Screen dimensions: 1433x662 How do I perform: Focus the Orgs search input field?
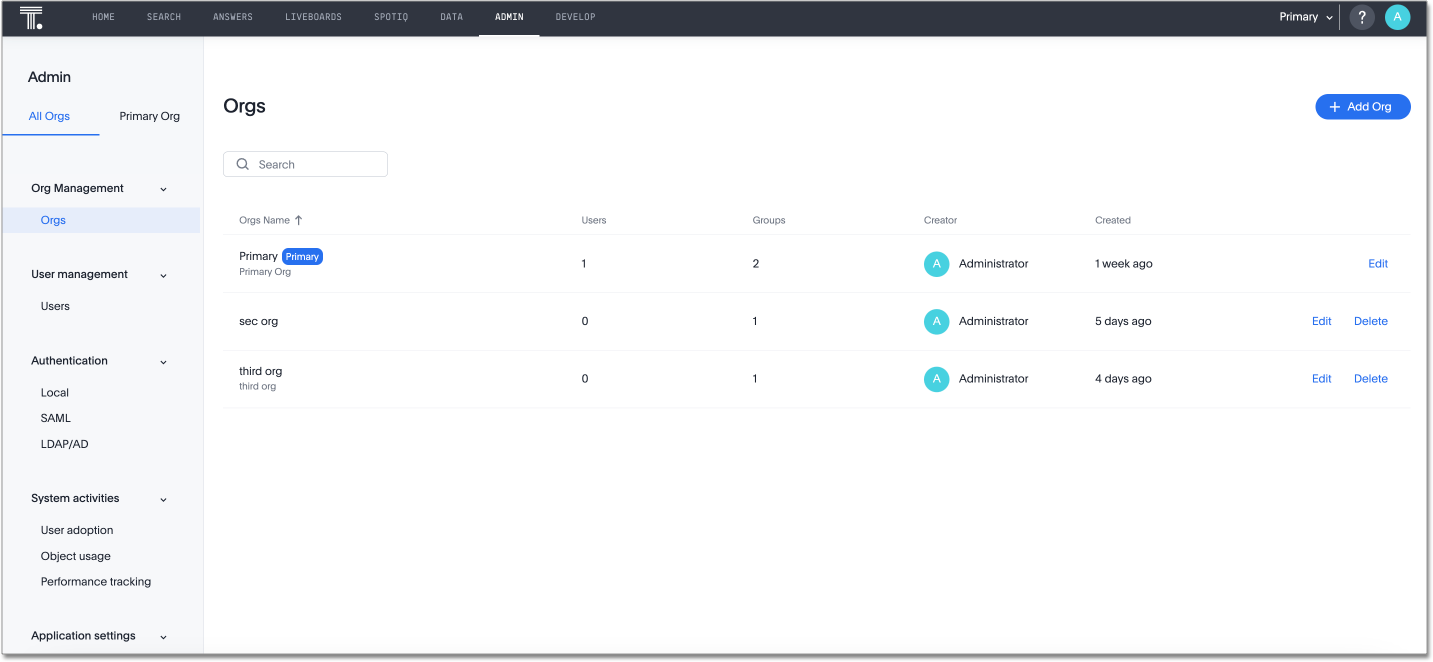pyautogui.click(x=315, y=164)
